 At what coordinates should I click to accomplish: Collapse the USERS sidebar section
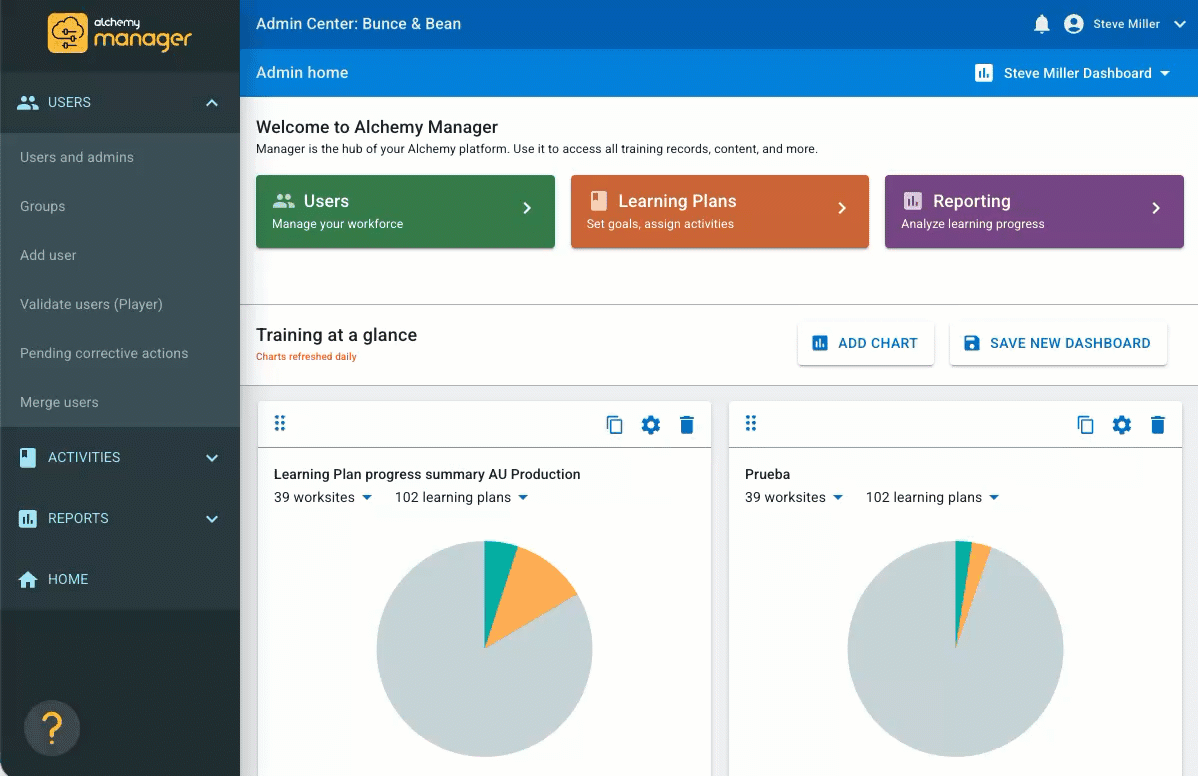click(x=212, y=103)
